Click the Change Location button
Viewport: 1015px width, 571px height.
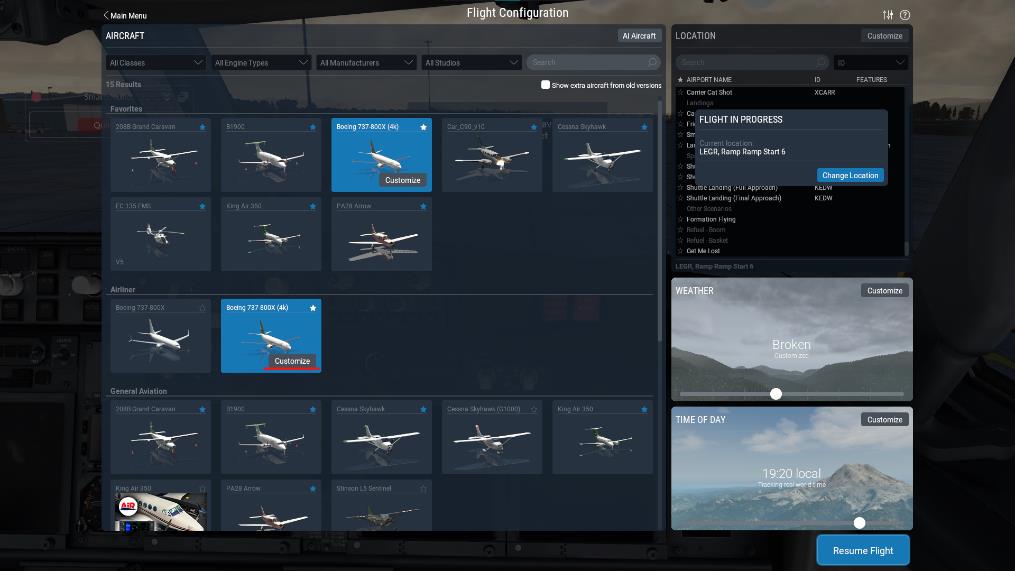pyautogui.click(x=850, y=175)
